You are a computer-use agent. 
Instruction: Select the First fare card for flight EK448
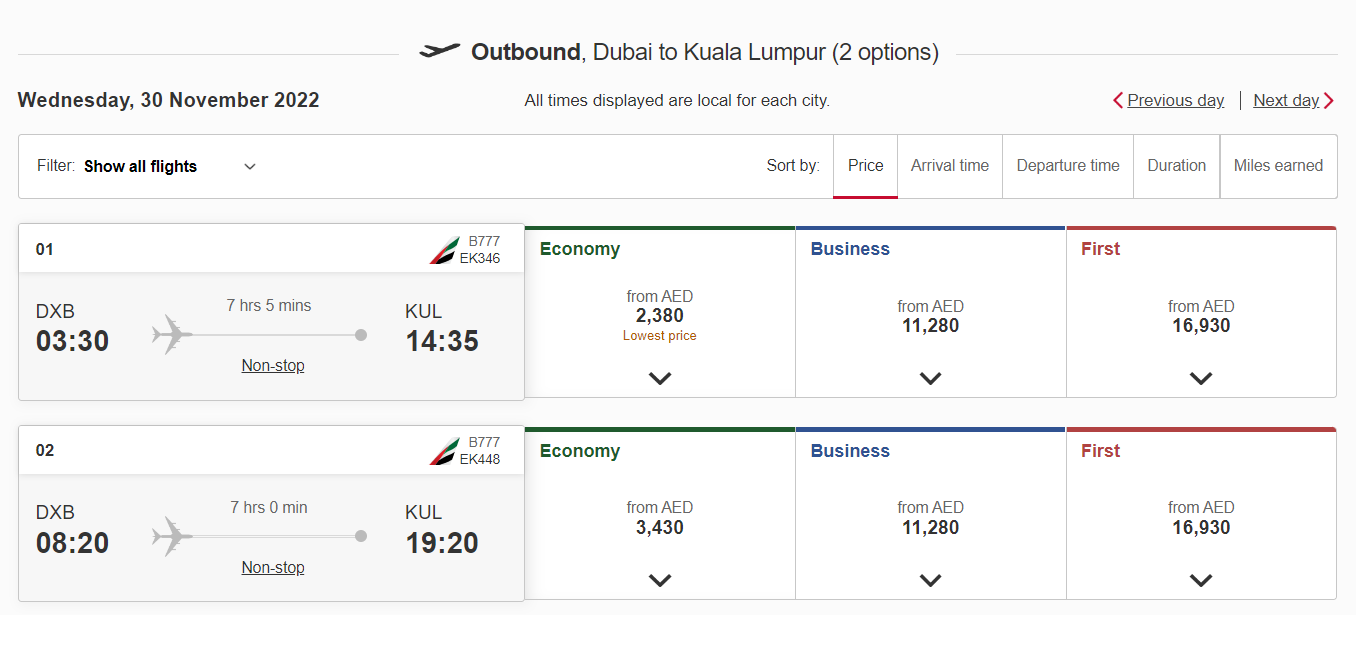coord(1201,512)
